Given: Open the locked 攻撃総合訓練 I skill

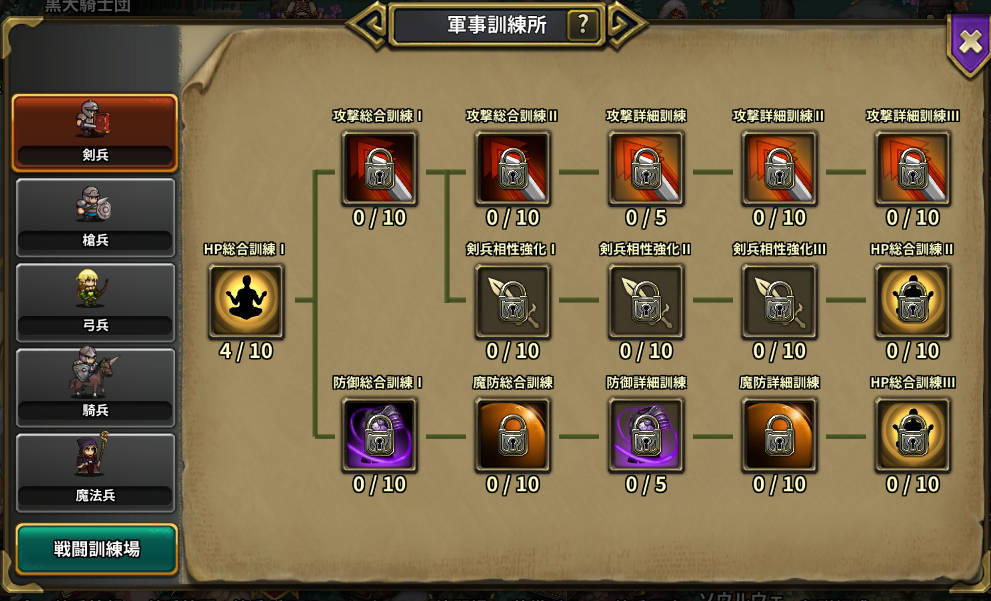Looking at the screenshot, I should coord(379,168).
